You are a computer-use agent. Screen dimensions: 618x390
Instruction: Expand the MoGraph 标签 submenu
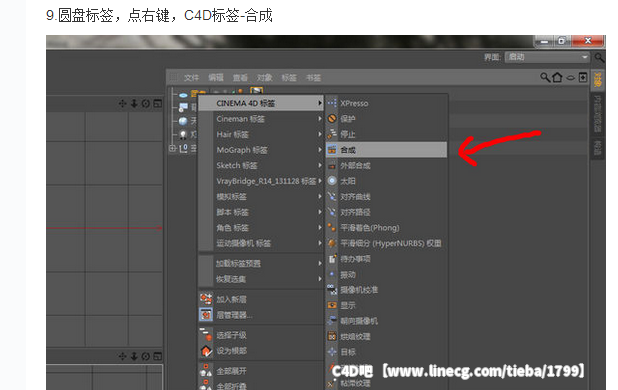pyautogui.click(x=261, y=150)
